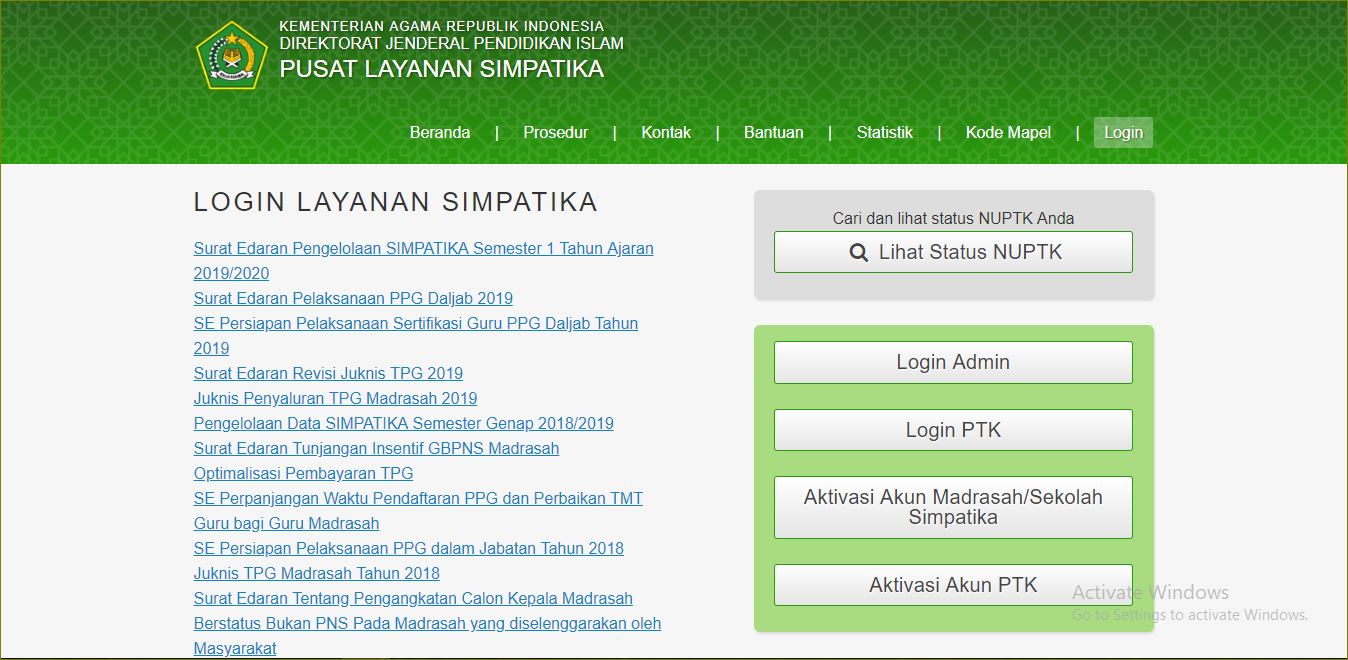Click SE Persiapan Pelaksanaan PPG dalam Jabatan 2018

pos(408,548)
